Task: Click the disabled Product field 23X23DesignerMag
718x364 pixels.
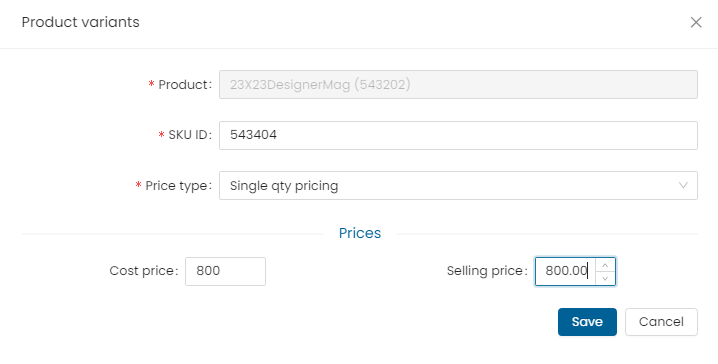Action: click(458, 84)
